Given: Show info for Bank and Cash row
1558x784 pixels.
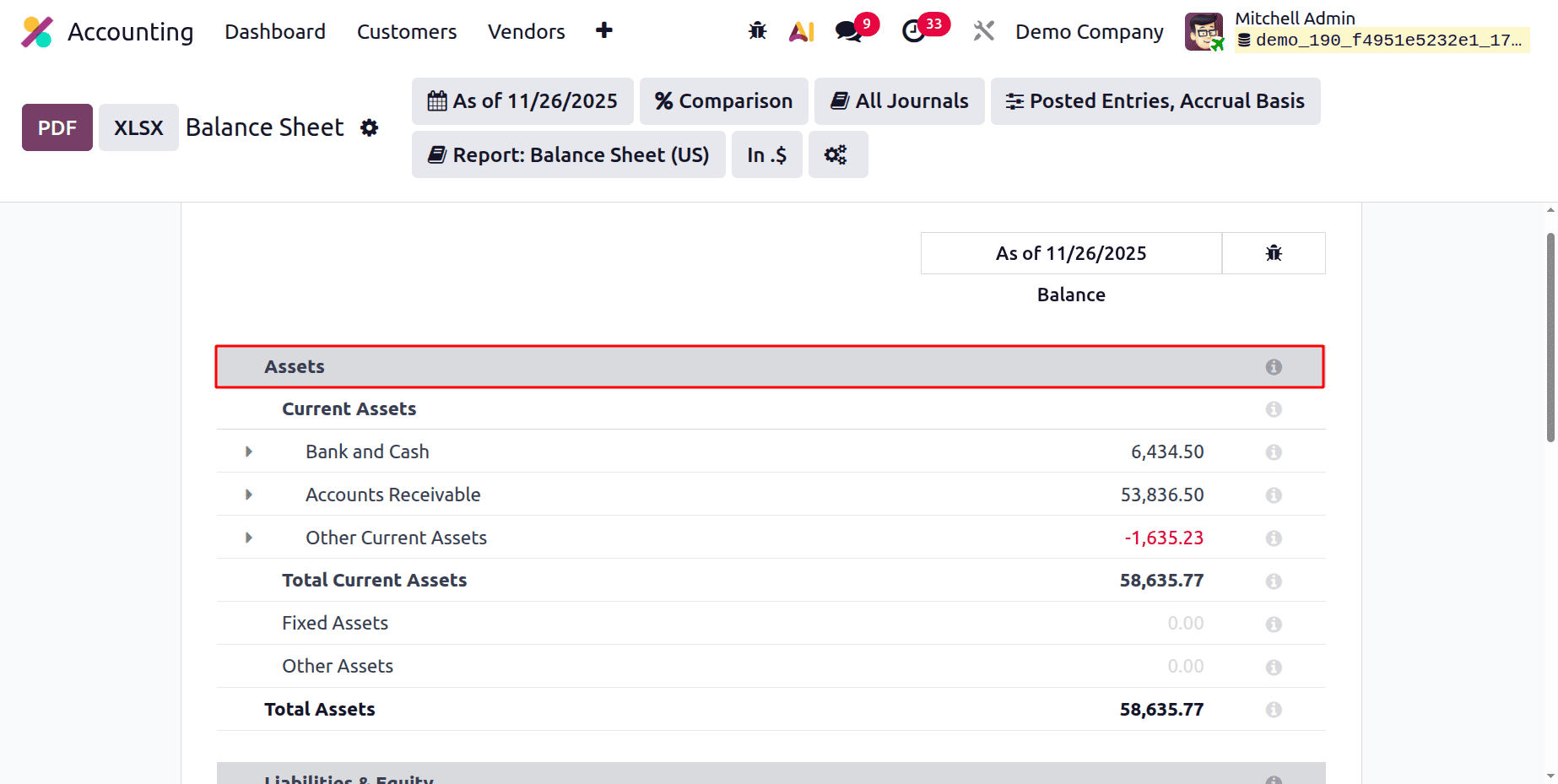Looking at the screenshot, I should tap(1274, 452).
